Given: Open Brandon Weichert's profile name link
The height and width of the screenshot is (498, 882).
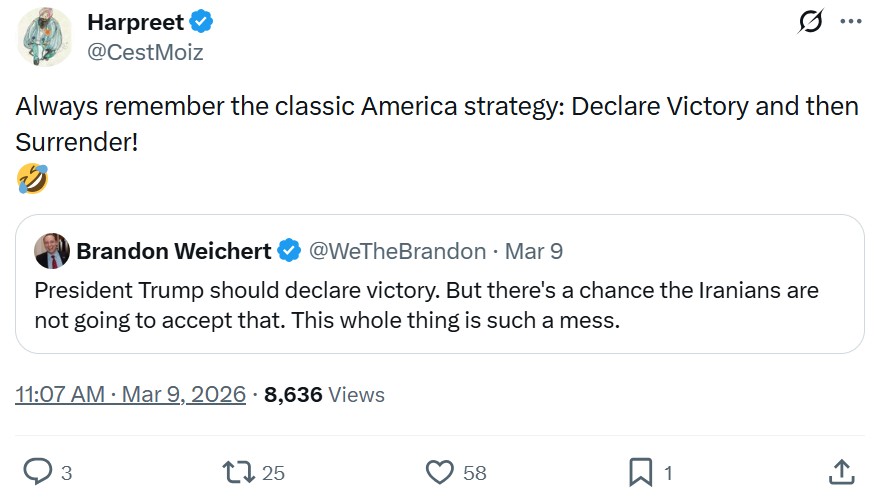Looking at the screenshot, I should [x=173, y=251].
